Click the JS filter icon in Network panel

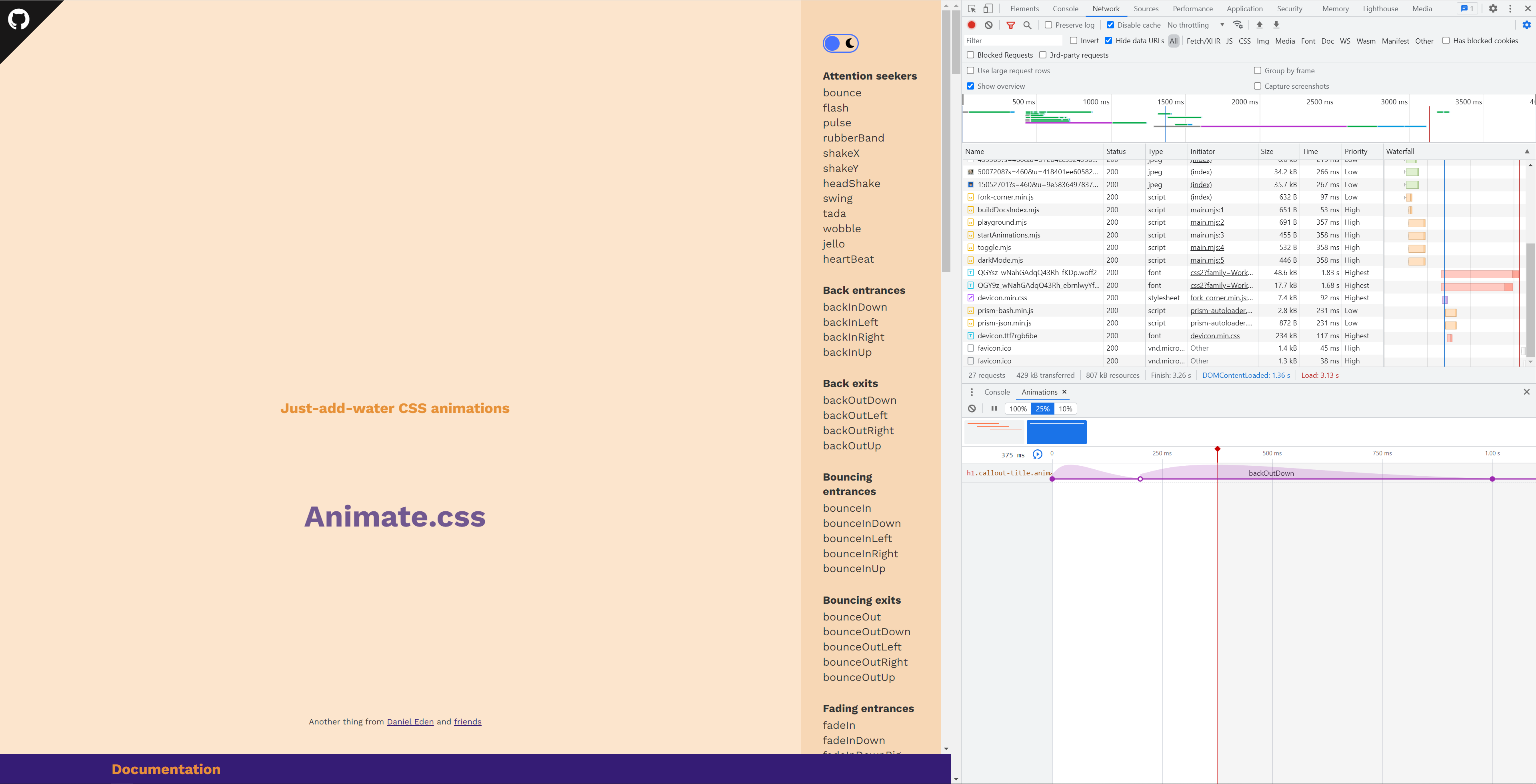pos(1229,40)
